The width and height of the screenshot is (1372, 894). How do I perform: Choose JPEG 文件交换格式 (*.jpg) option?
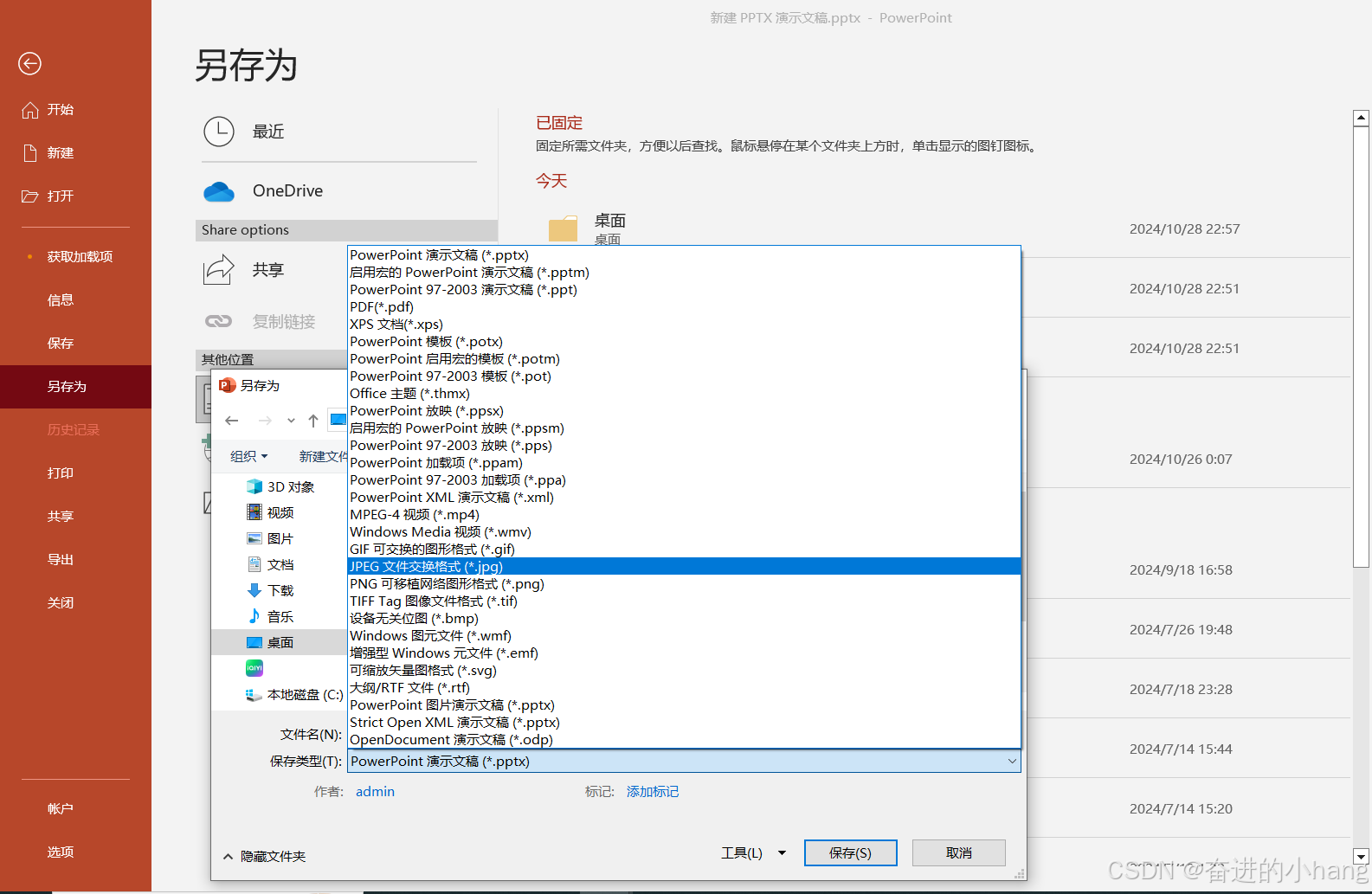click(684, 566)
